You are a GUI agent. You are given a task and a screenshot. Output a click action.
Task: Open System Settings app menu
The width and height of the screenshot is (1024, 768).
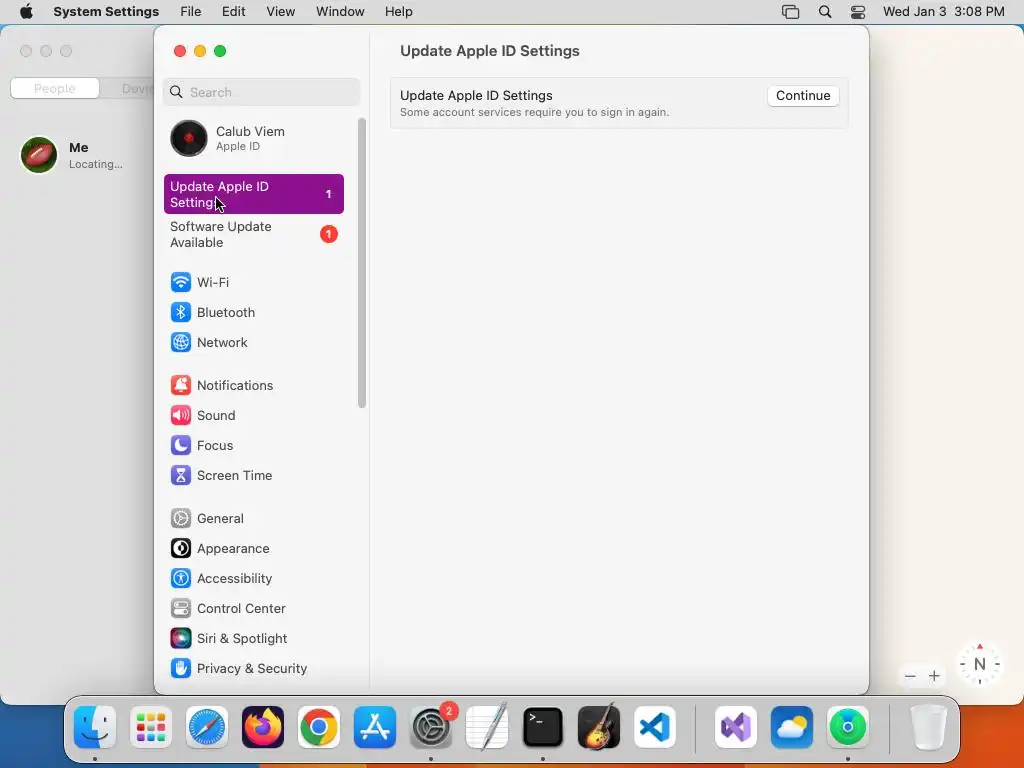point(106,12)
